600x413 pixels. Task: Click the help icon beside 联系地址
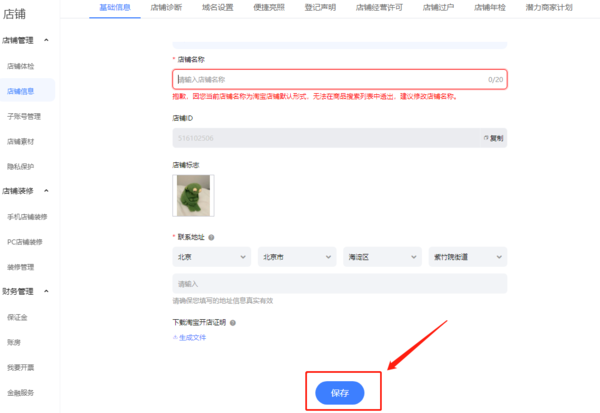(211, 237)
